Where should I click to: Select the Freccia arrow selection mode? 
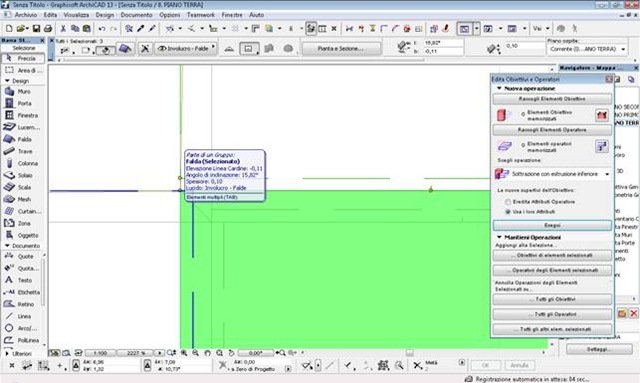click(x=23, y=58)
